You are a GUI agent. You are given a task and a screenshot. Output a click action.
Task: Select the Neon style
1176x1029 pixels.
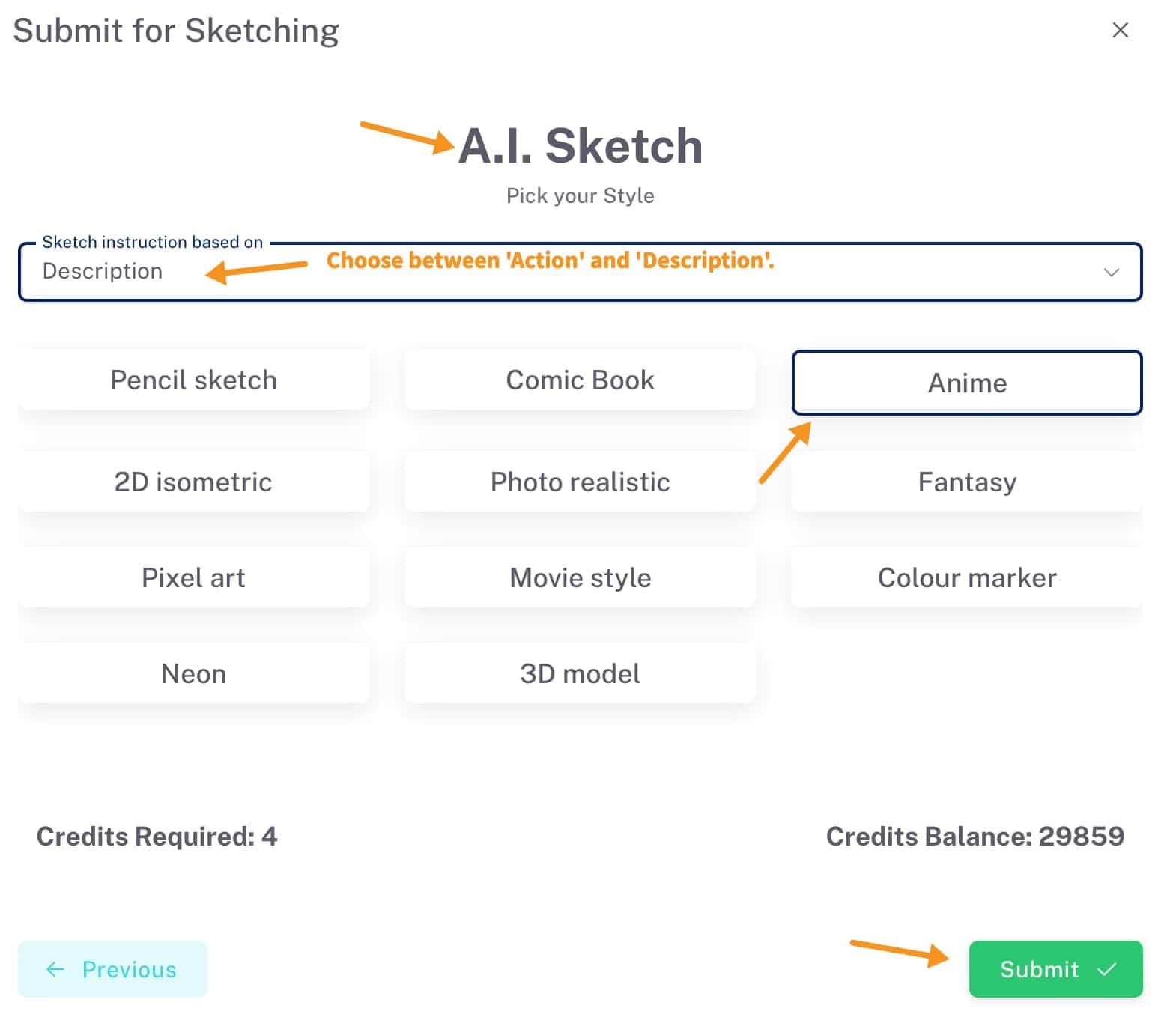click(193, 673)
